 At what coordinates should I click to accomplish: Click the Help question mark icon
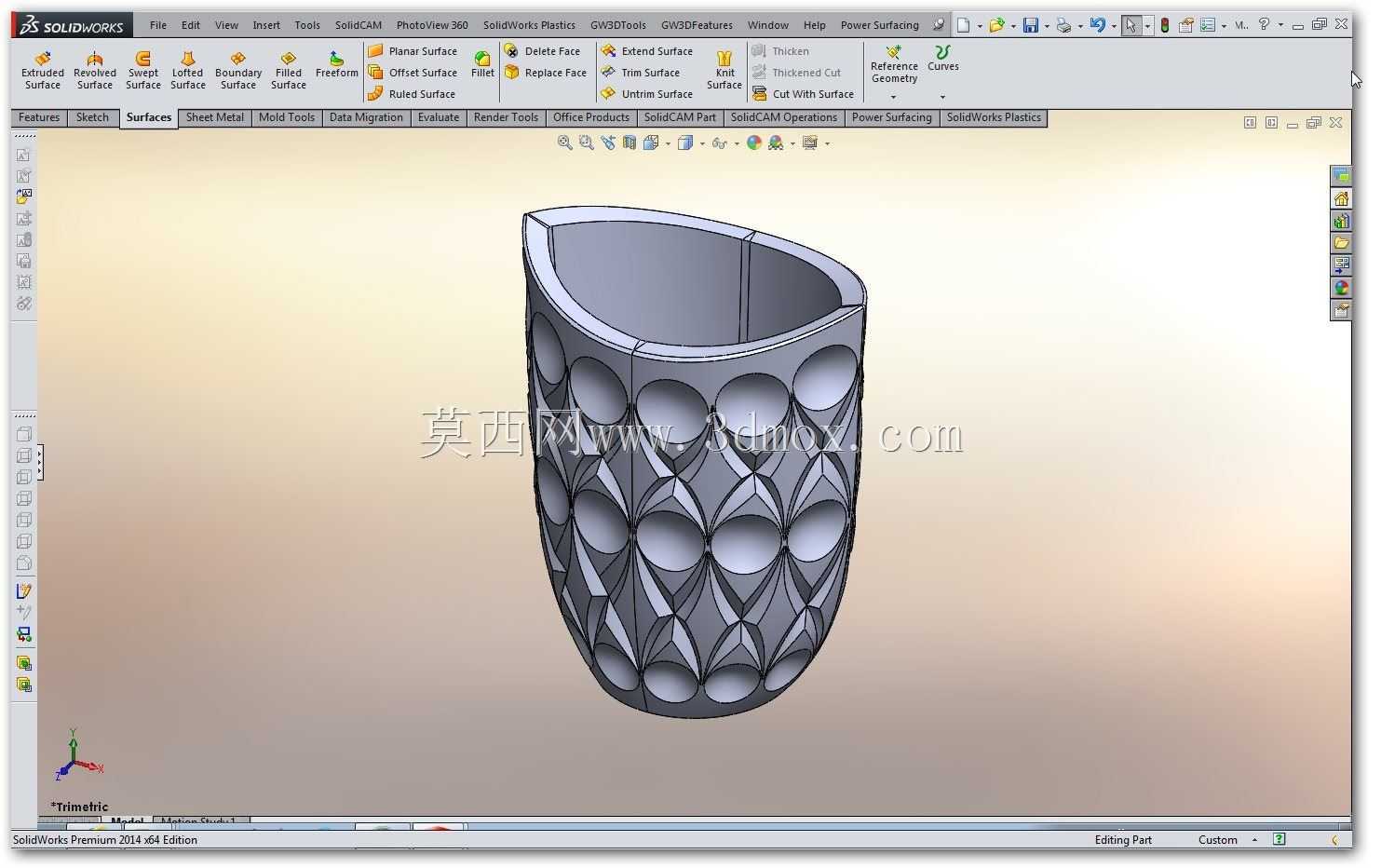[x=1264, y=25]
